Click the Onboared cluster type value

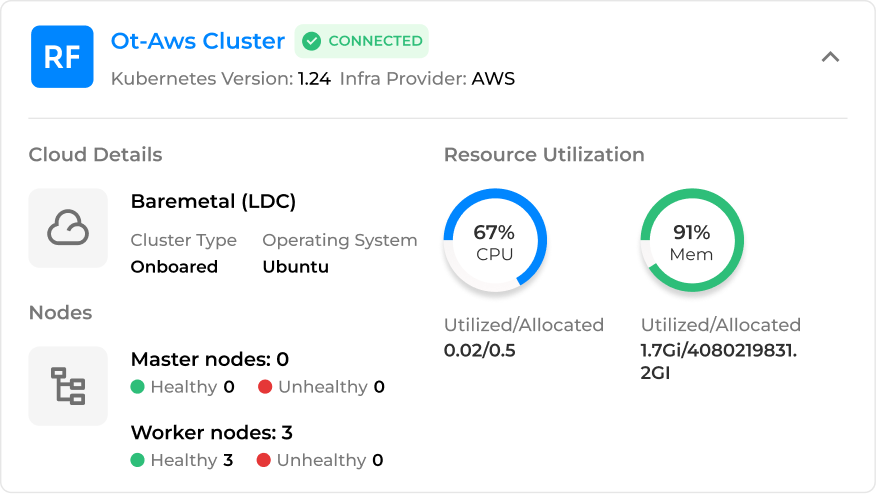(x=174, y=267)
